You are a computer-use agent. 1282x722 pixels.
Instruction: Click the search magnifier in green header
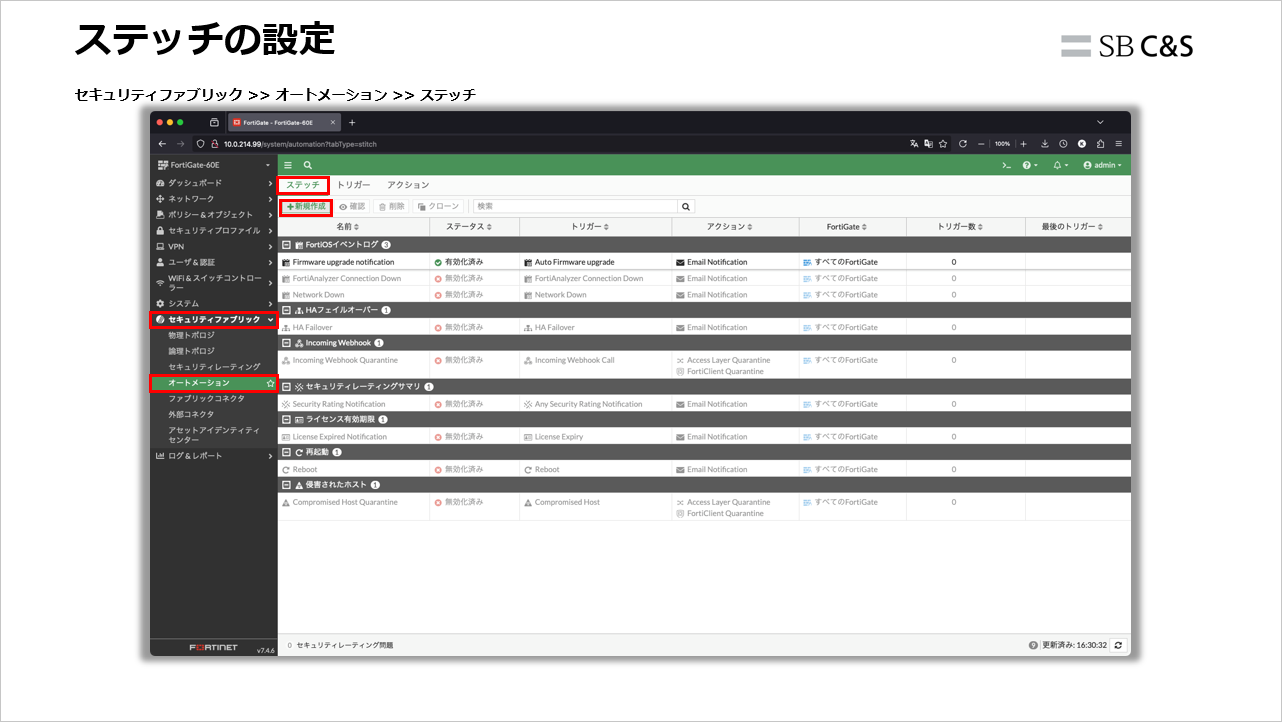click(308, 165)
